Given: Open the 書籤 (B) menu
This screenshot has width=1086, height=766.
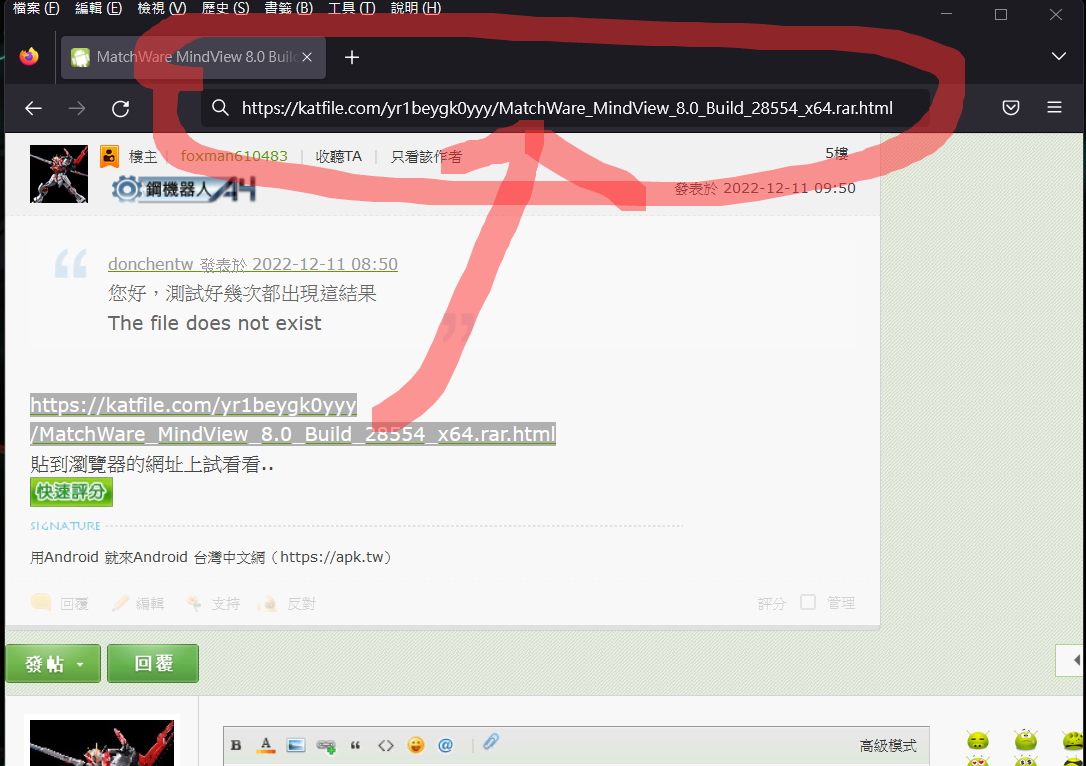Looking at the screenshot, I should (x=289, y=8).
